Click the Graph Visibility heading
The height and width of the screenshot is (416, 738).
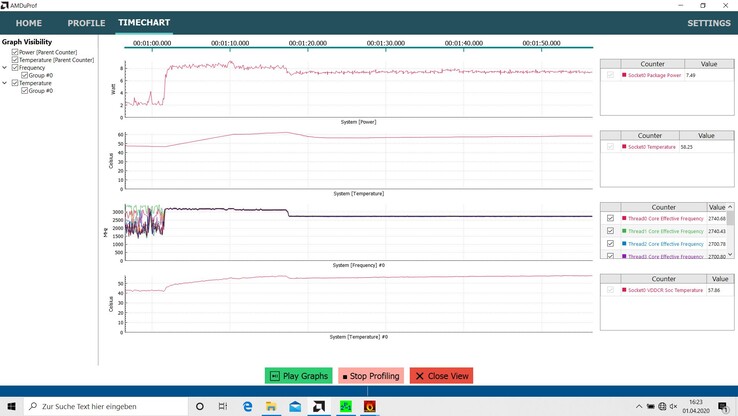pos(27,42)
